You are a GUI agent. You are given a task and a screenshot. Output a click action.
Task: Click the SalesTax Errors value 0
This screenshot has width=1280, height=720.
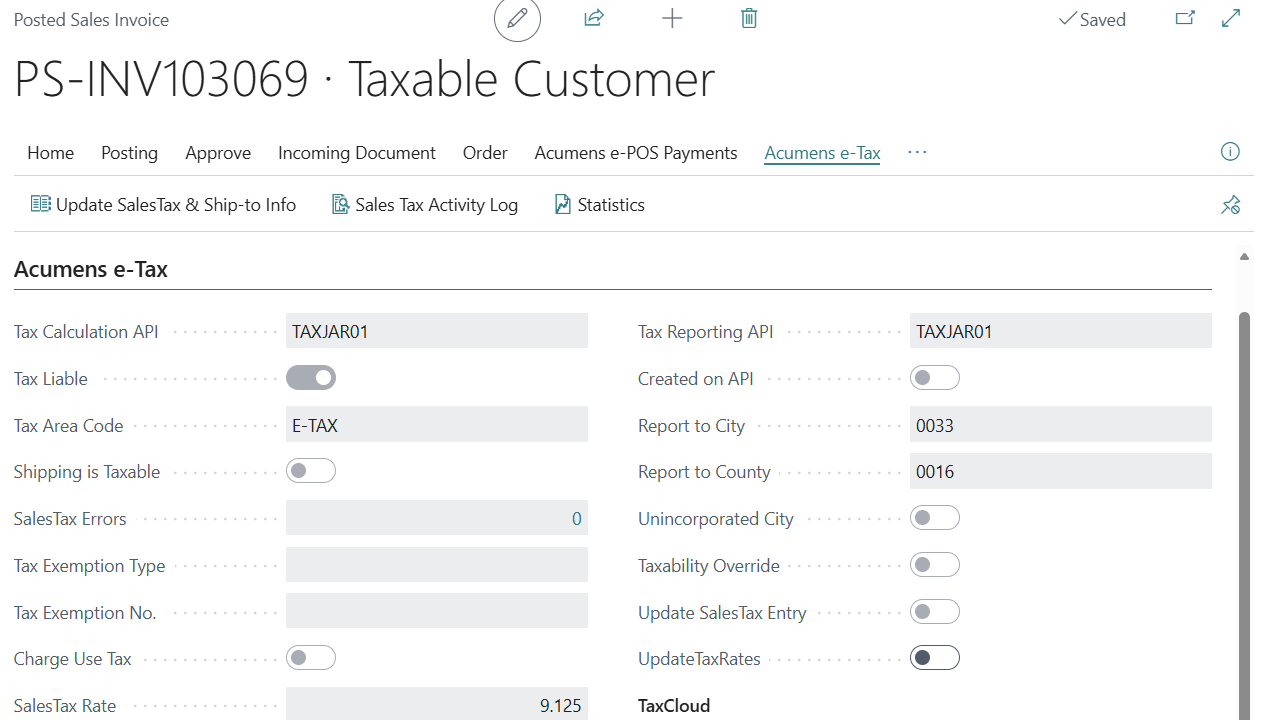[576, 519]
